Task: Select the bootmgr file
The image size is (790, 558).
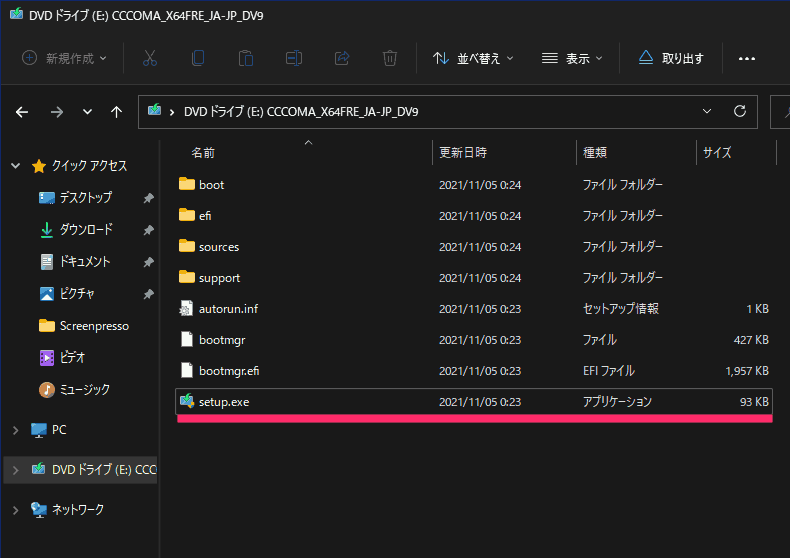Action: pos(474,340)
